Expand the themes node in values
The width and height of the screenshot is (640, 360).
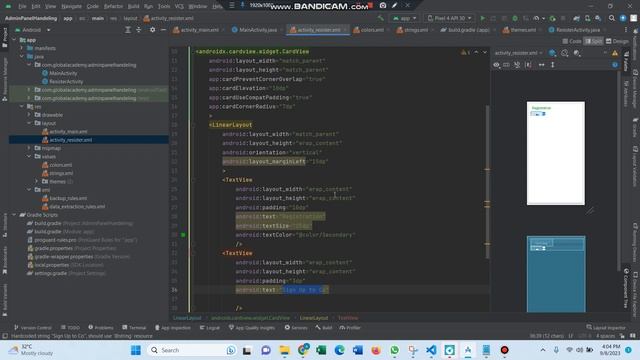(x=37, y=181)
